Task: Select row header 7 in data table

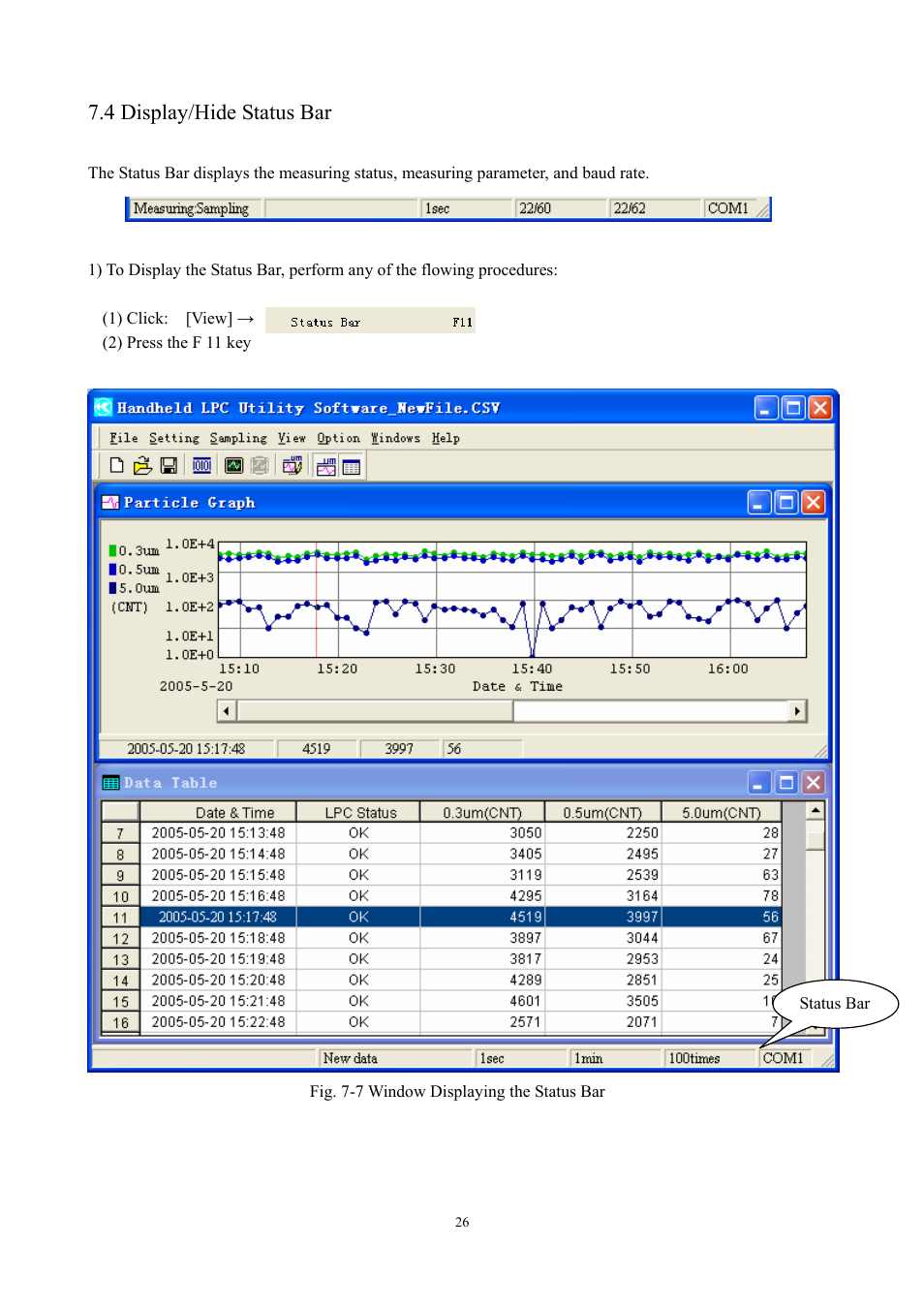Action: [121, 832]
